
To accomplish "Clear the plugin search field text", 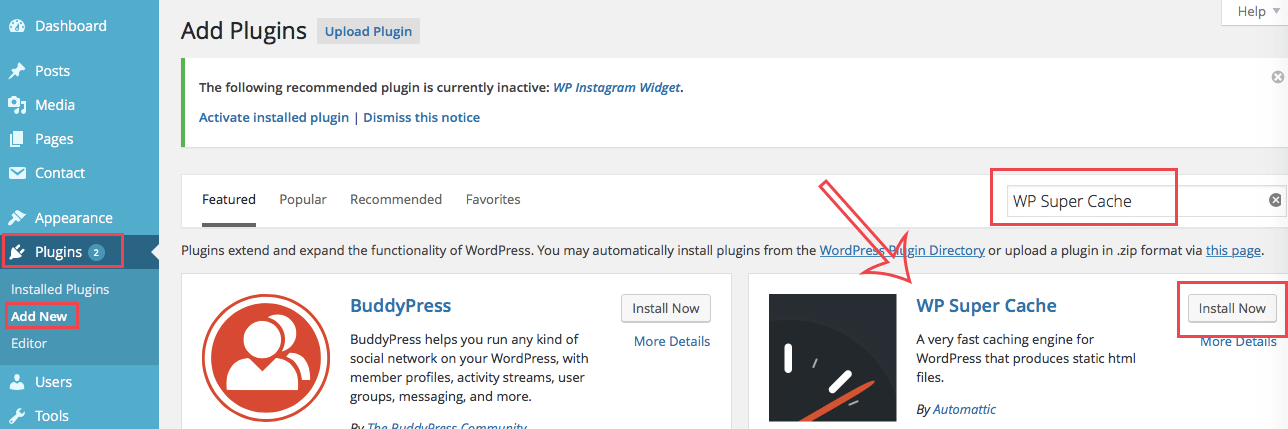I will 1275,200.
